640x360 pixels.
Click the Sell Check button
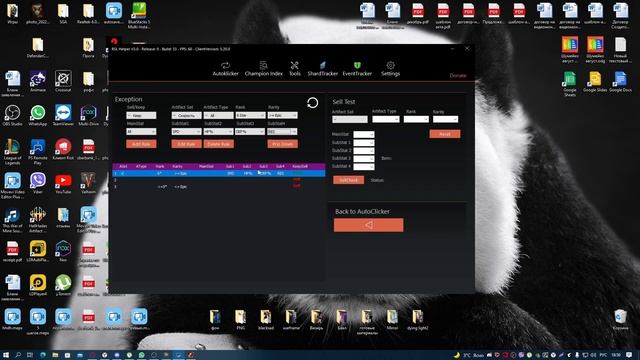point(349,180)
